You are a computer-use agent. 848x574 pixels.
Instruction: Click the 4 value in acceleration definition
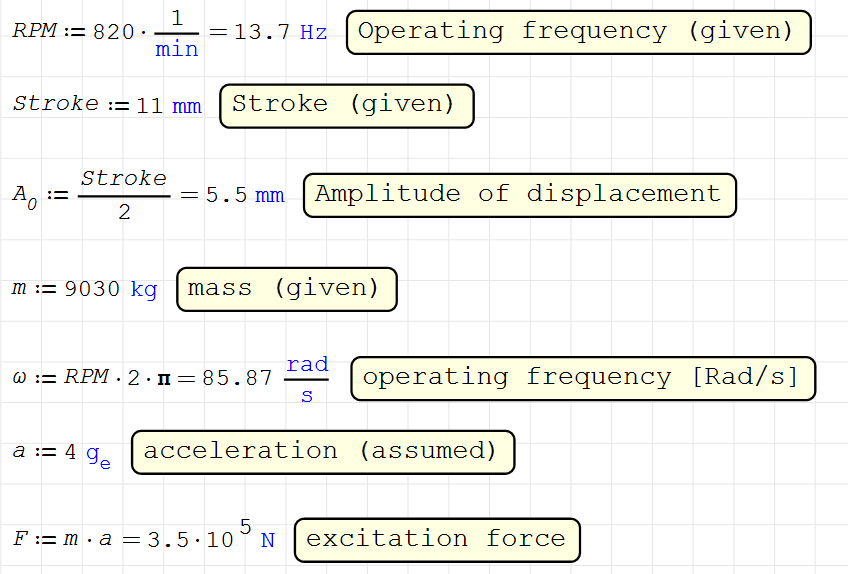tap(71, 452)
